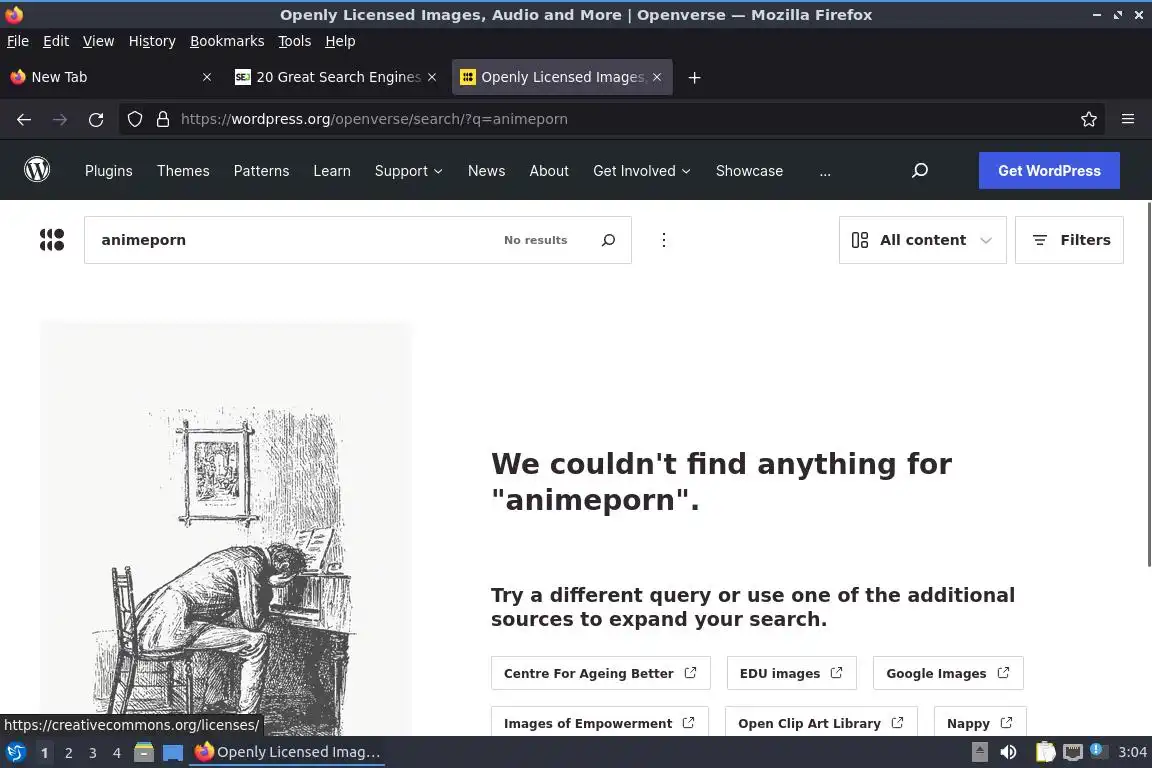Open the Tools menu

(295, 41)
